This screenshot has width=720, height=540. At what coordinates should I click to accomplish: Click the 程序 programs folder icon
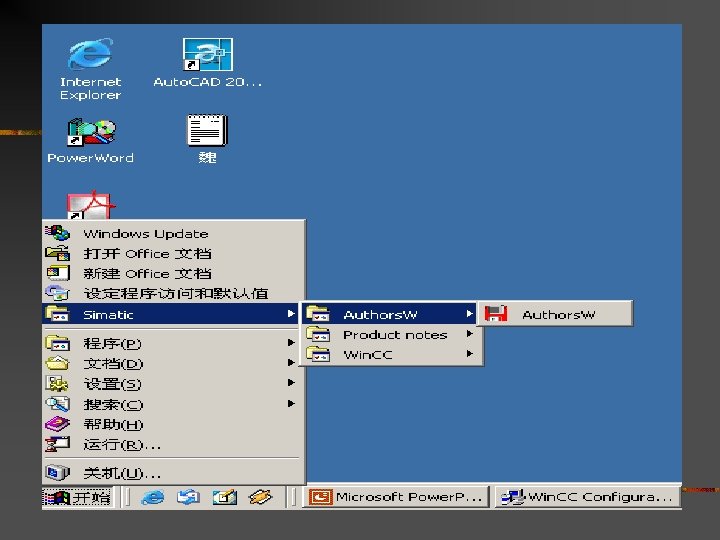[57, 343]
